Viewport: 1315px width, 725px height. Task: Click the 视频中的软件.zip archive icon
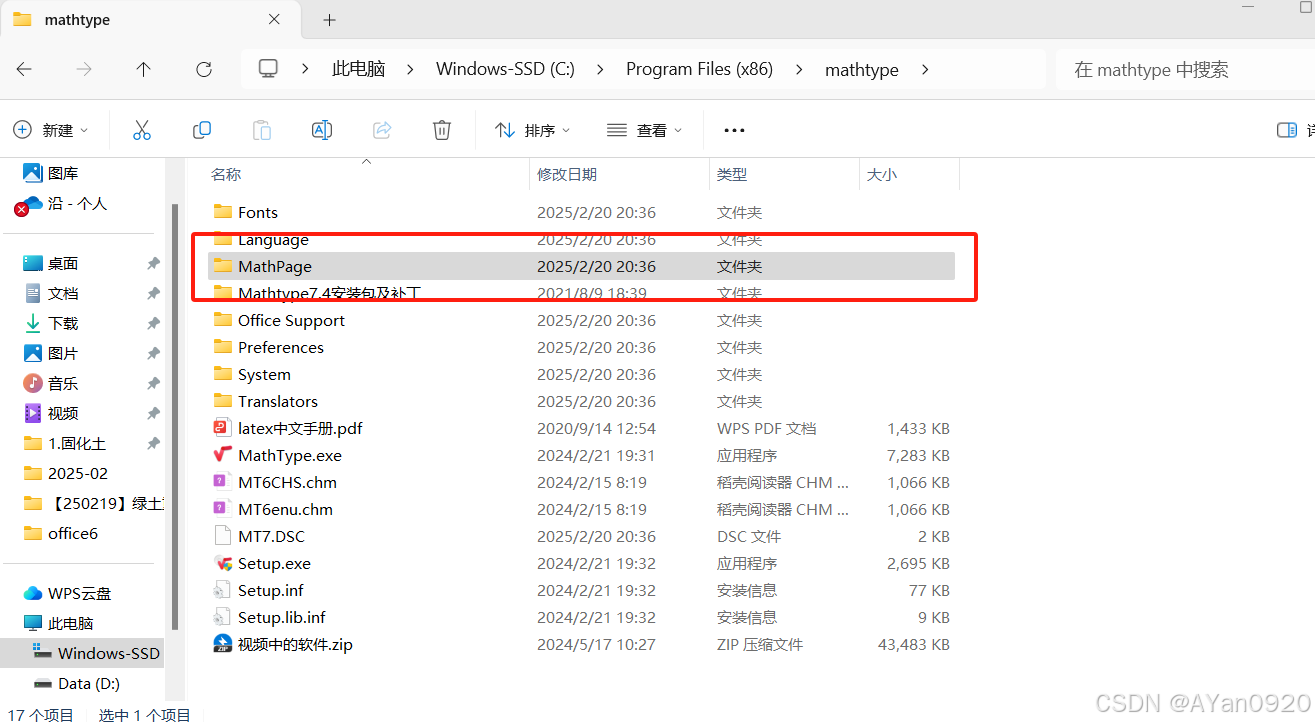pos(222,644)
